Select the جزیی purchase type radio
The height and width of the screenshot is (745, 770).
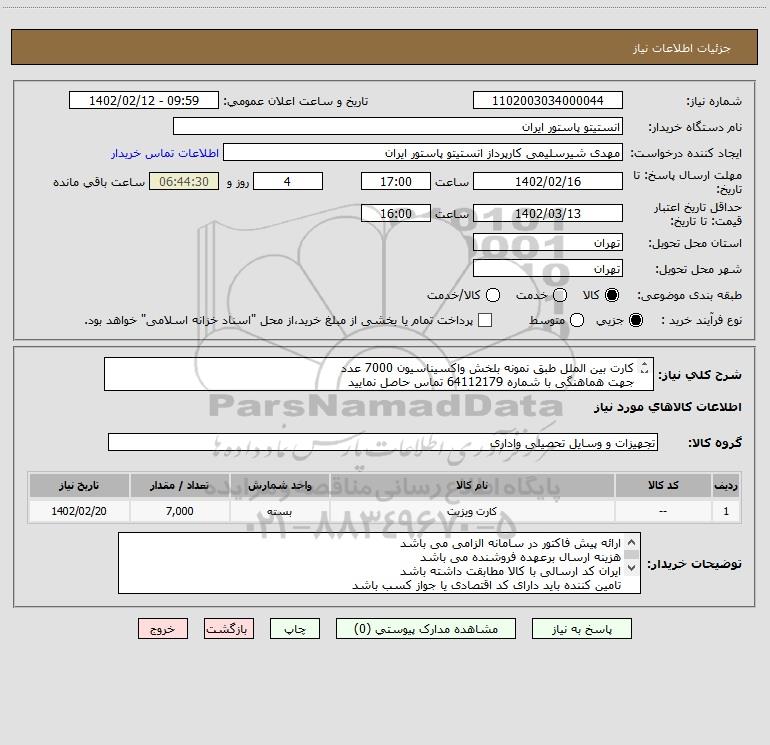tap(636, 320)
